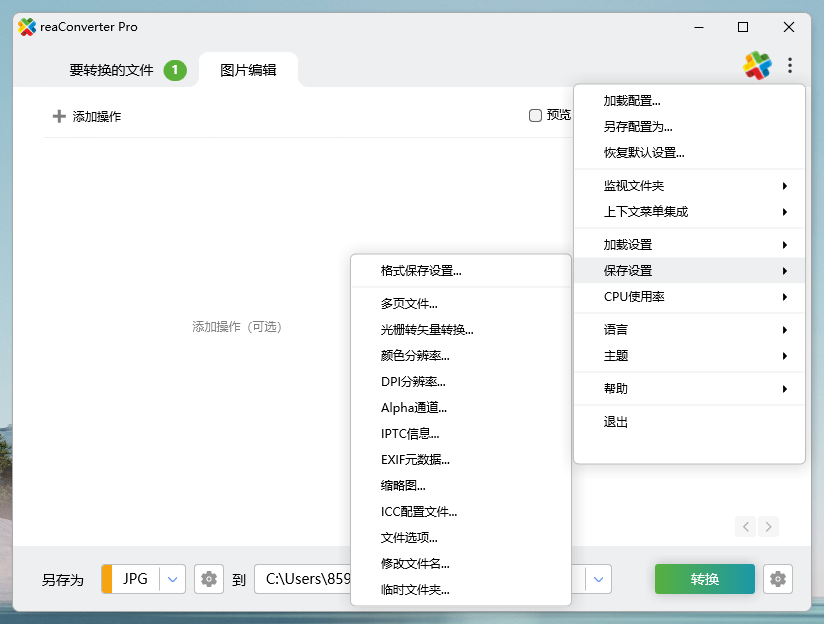
Task: Click the output path field C:\Users
Action: click(303, 579)
